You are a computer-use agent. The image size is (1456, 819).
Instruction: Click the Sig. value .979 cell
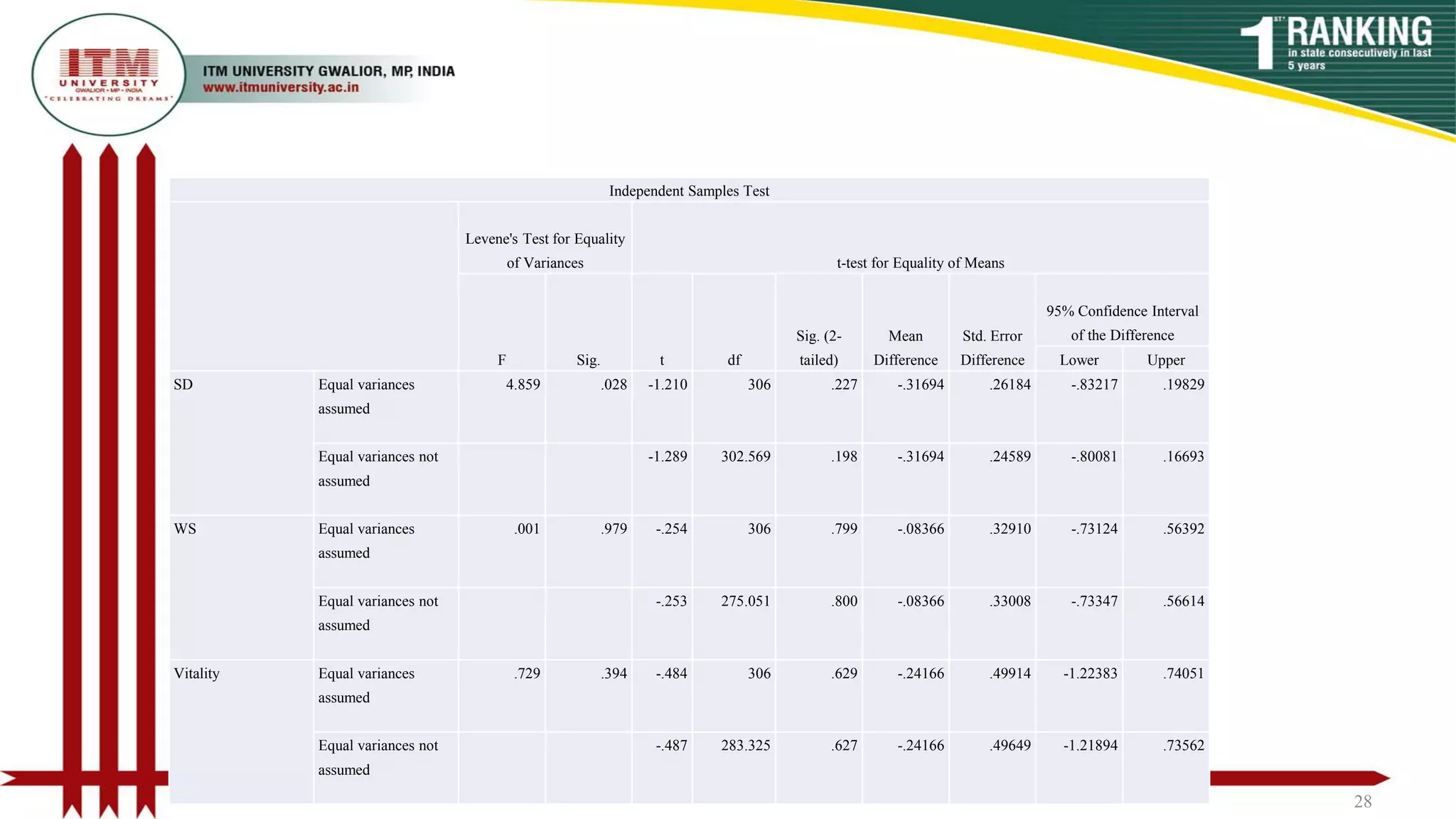(x=614, y=529)
